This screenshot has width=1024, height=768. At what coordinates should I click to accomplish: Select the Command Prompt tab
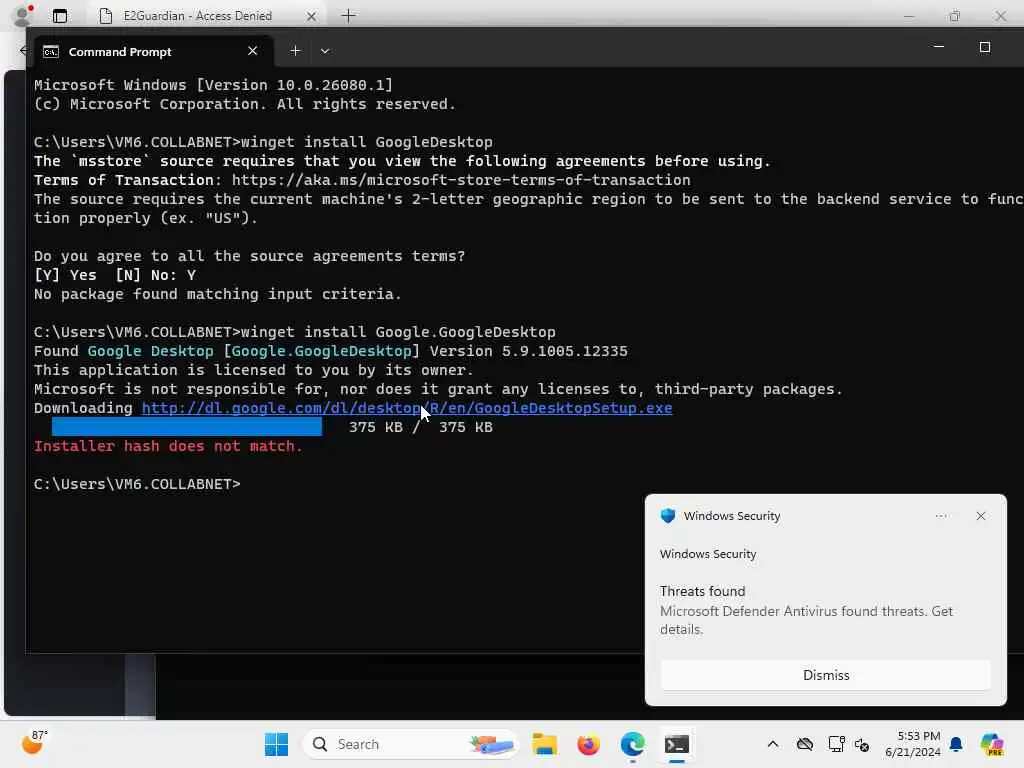pos(155,52)
